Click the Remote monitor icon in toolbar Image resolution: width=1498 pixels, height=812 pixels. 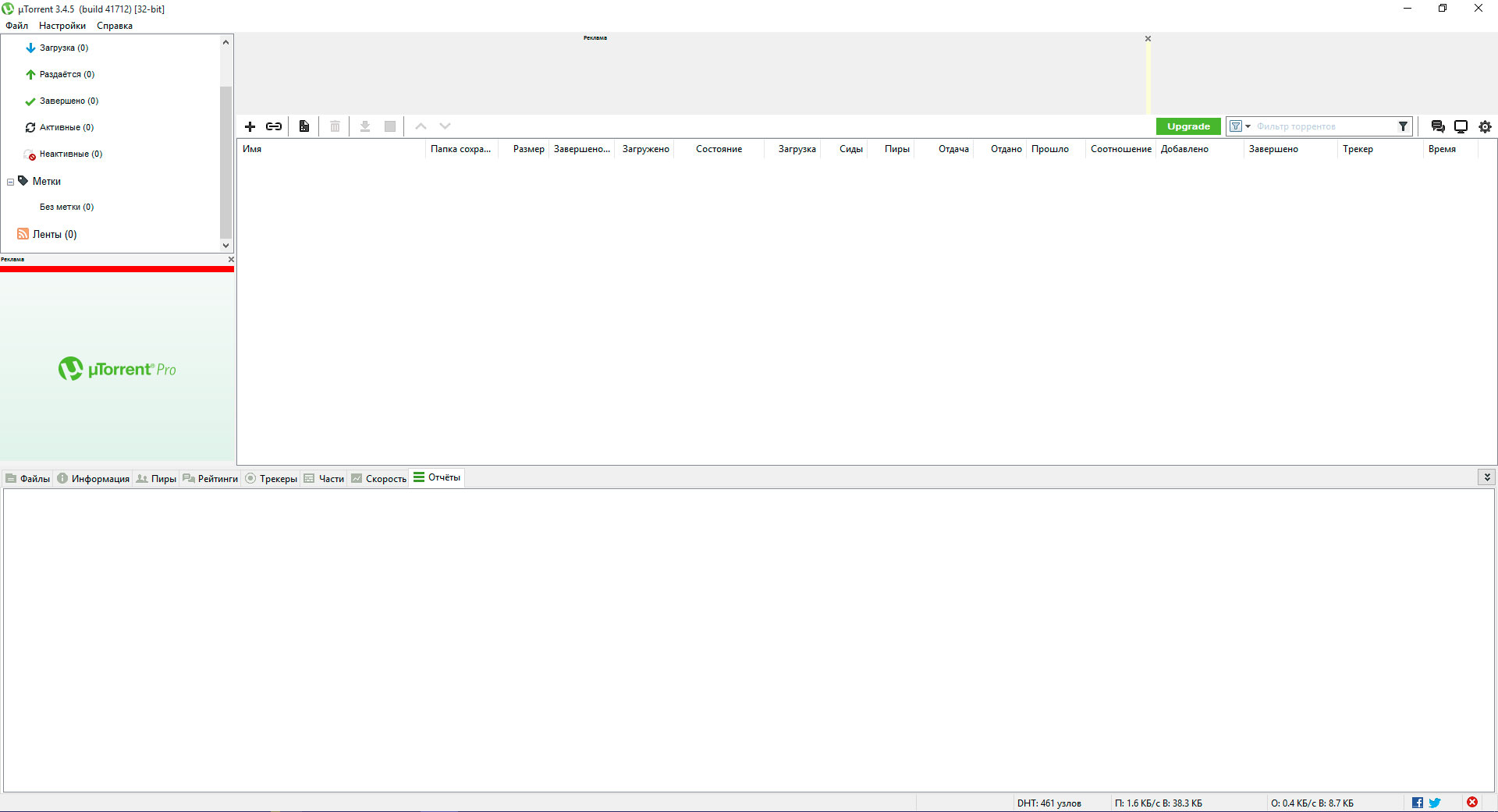(1461, 126)
